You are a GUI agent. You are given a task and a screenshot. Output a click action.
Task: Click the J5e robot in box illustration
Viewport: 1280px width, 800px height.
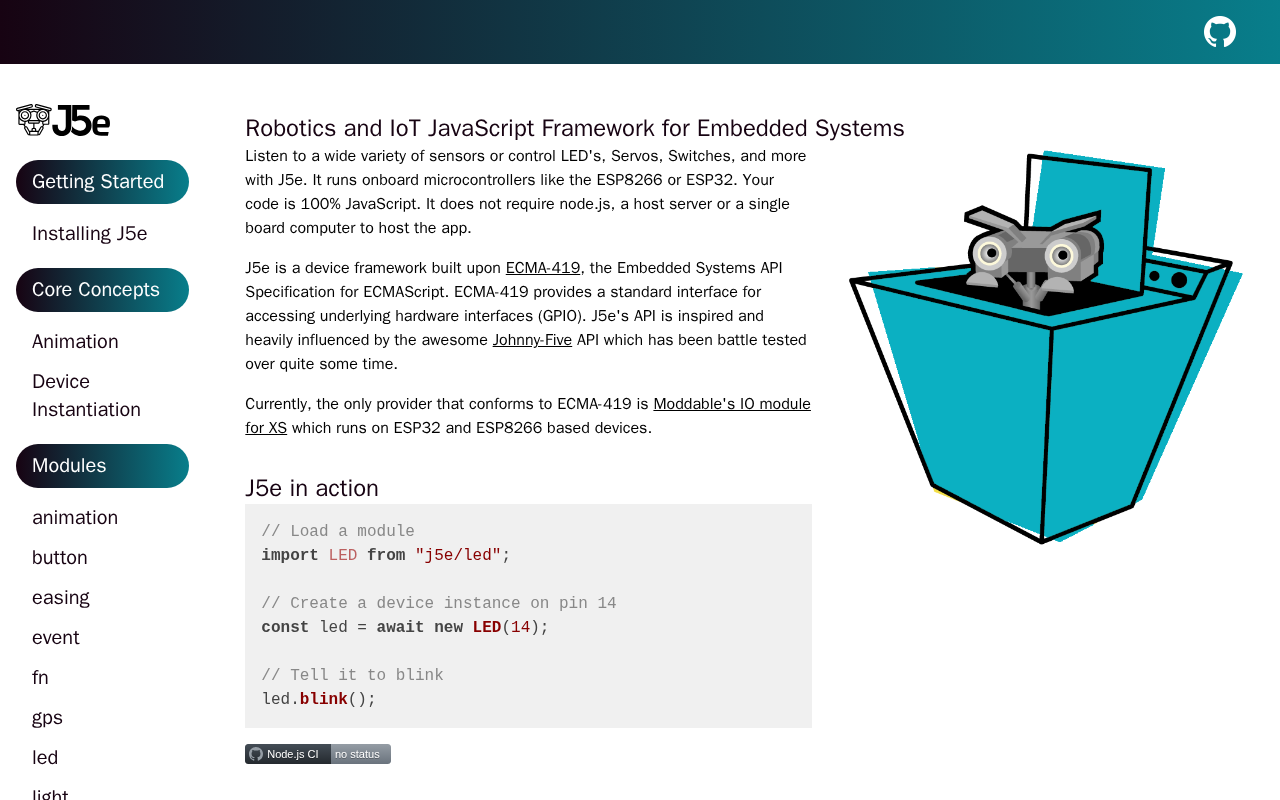pyautogui.click(x=1045, y=347)
